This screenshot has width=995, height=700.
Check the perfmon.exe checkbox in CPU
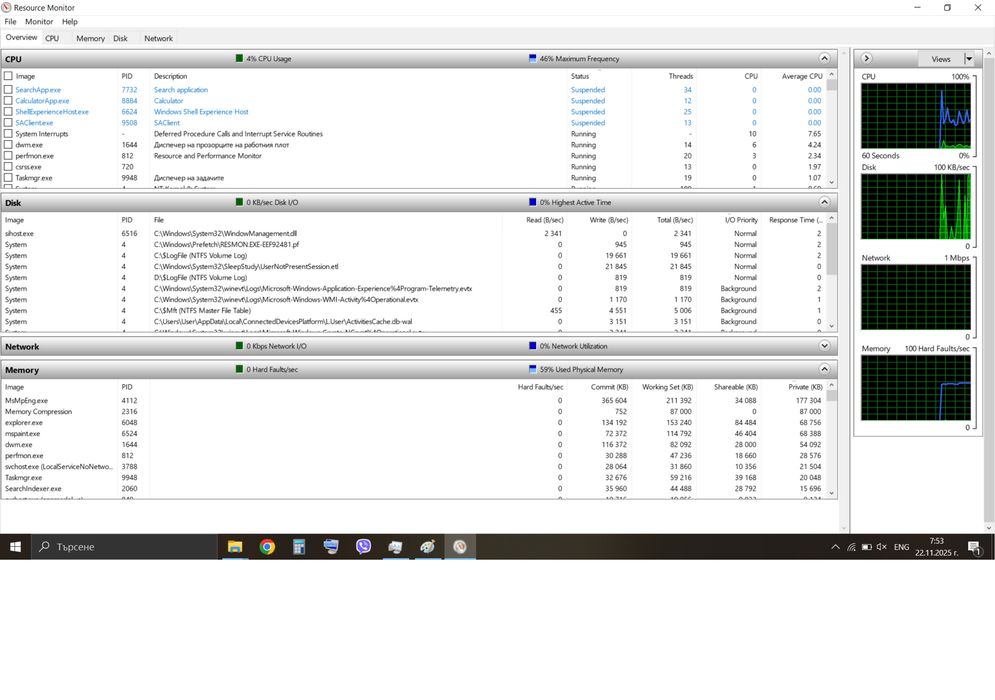point(8,156)
